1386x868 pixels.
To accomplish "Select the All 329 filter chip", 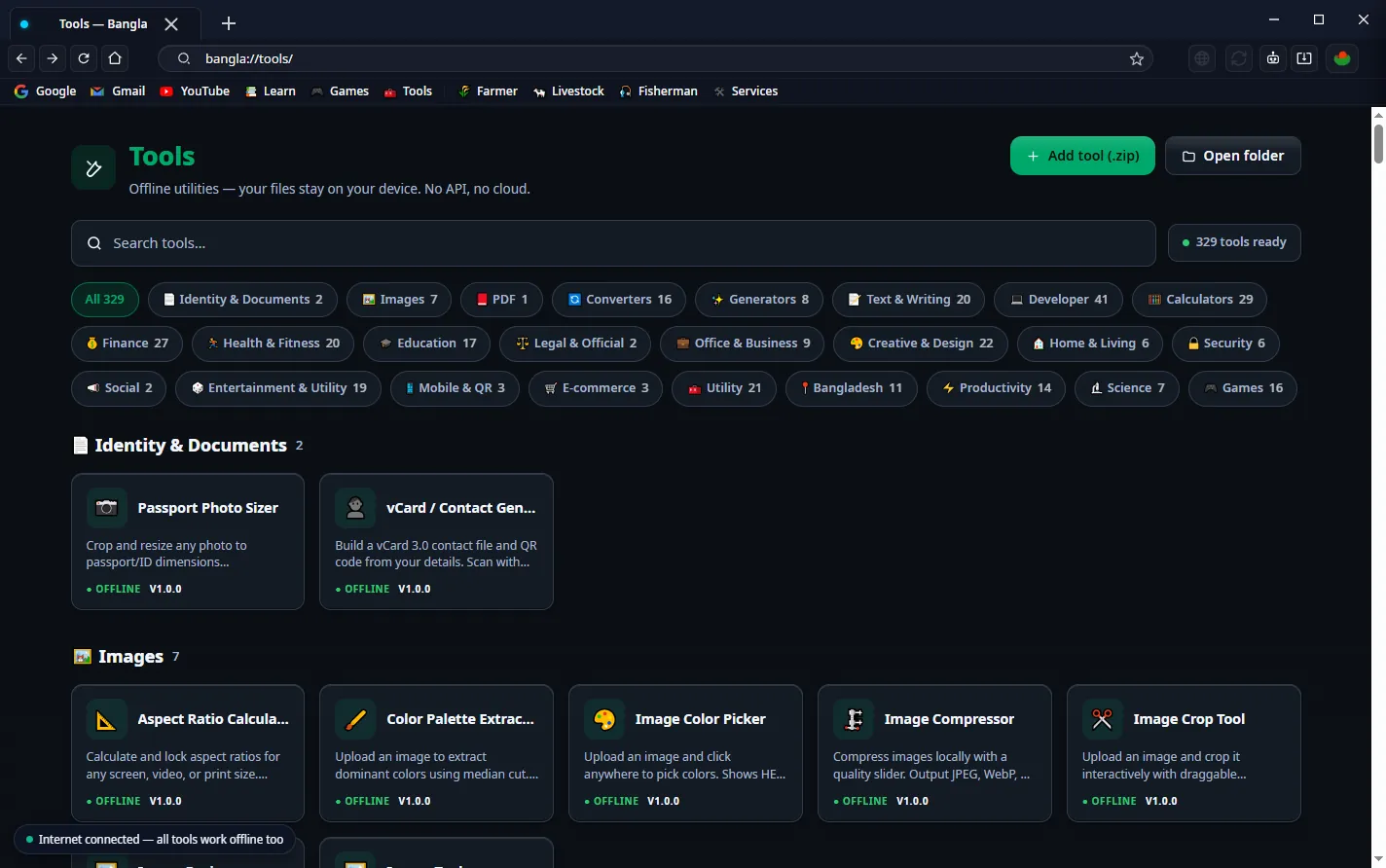I will (x=105, y=300).
